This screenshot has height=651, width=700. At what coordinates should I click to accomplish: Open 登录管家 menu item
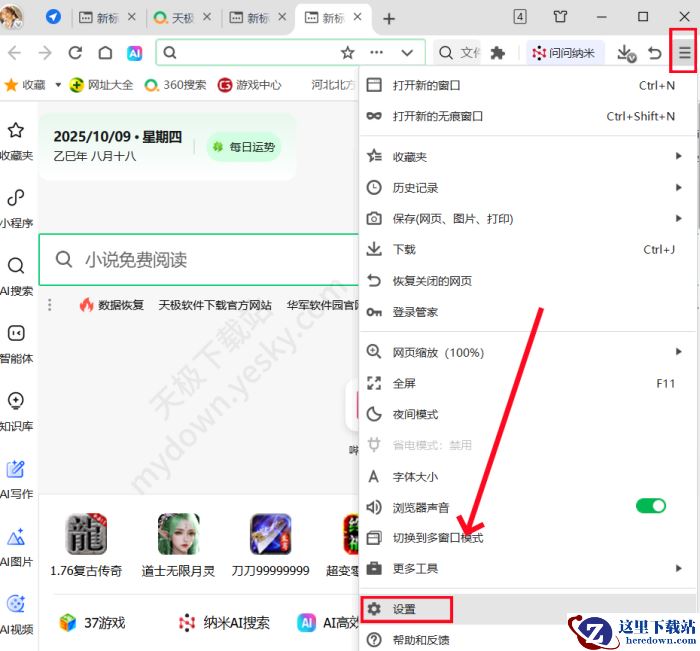[x=527, y=312]
